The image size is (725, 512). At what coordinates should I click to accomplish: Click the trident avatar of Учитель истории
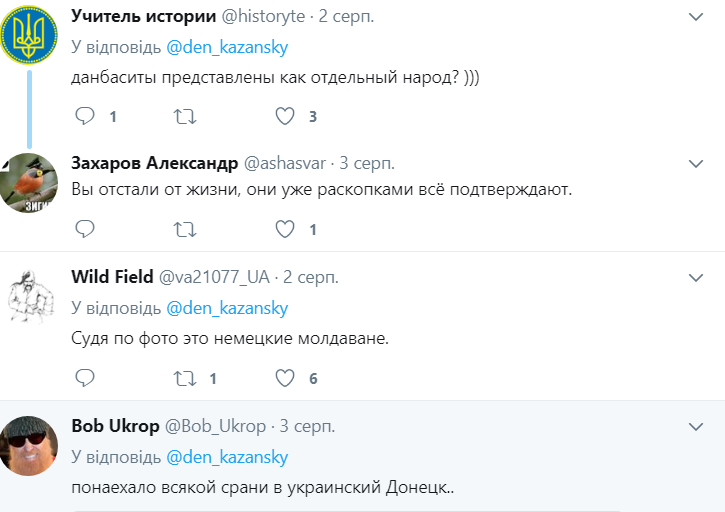coord(29,35)
